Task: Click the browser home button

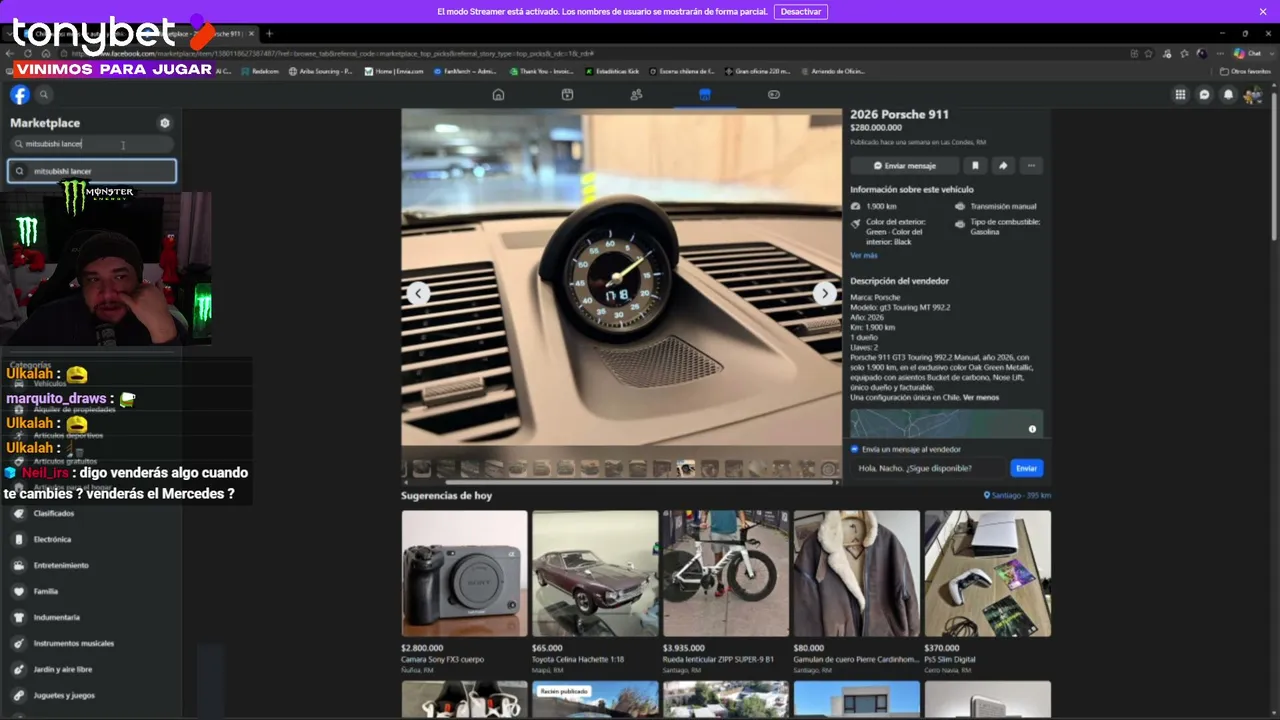Action: [46, 54]
